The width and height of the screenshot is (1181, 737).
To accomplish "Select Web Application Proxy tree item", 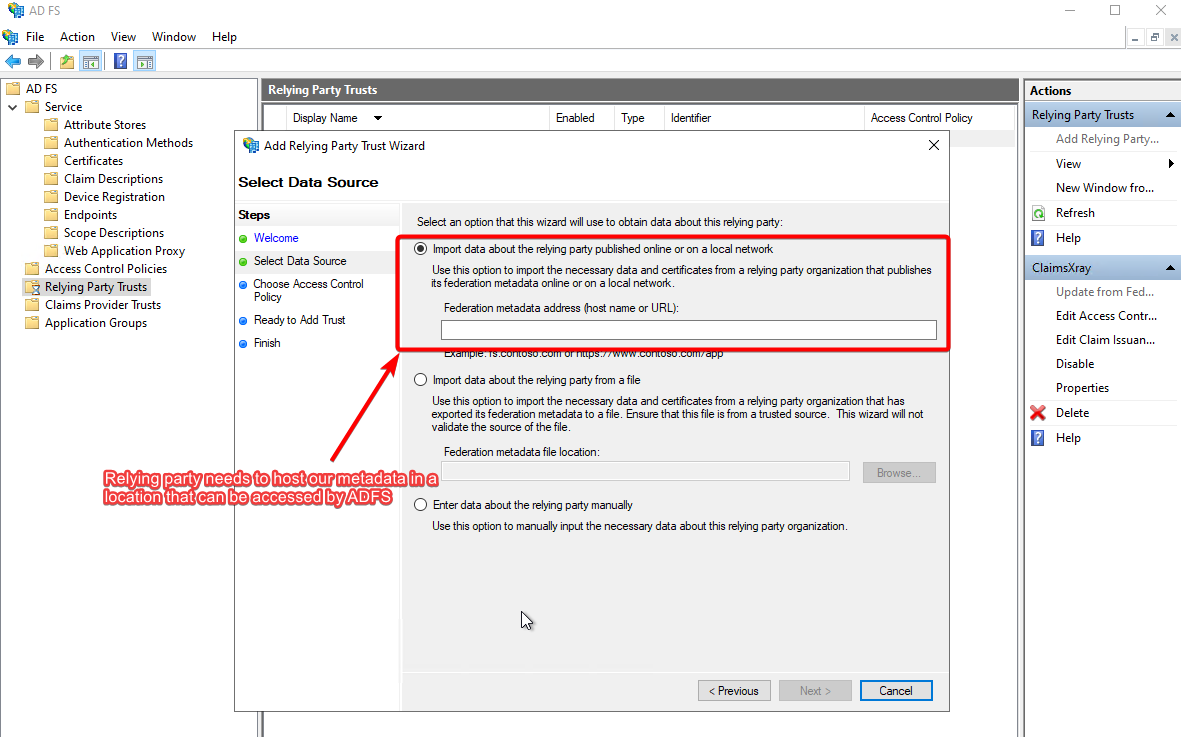I will click(124, 251).
